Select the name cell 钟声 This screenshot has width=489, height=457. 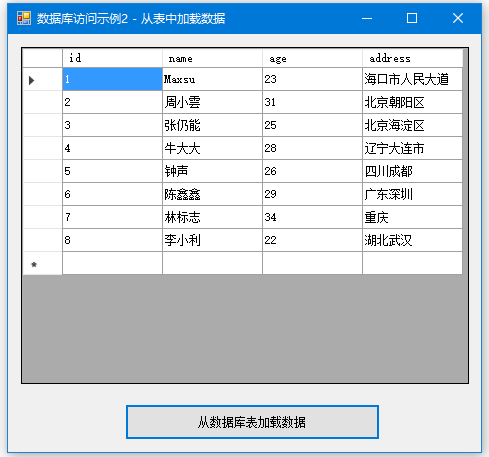click(x=212, y=171)
